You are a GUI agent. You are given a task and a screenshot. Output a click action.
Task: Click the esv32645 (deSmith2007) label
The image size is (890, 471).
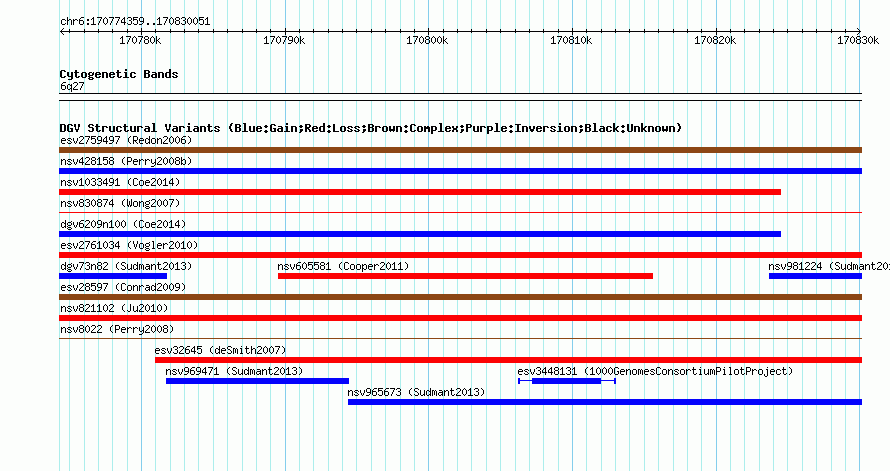click(x=220, y=350)
